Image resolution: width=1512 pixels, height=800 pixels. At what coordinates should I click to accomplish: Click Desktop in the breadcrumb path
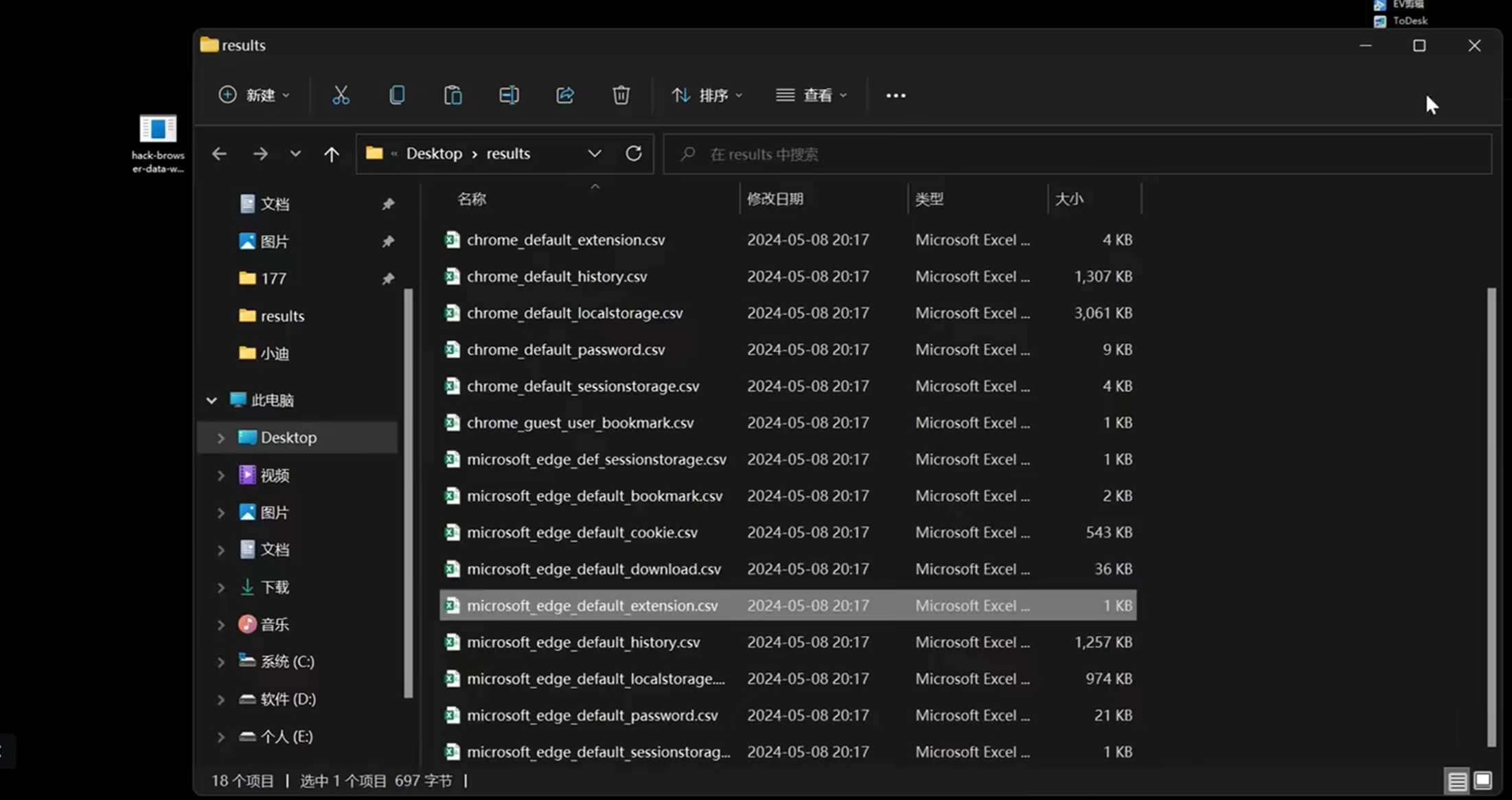(434, 153)
